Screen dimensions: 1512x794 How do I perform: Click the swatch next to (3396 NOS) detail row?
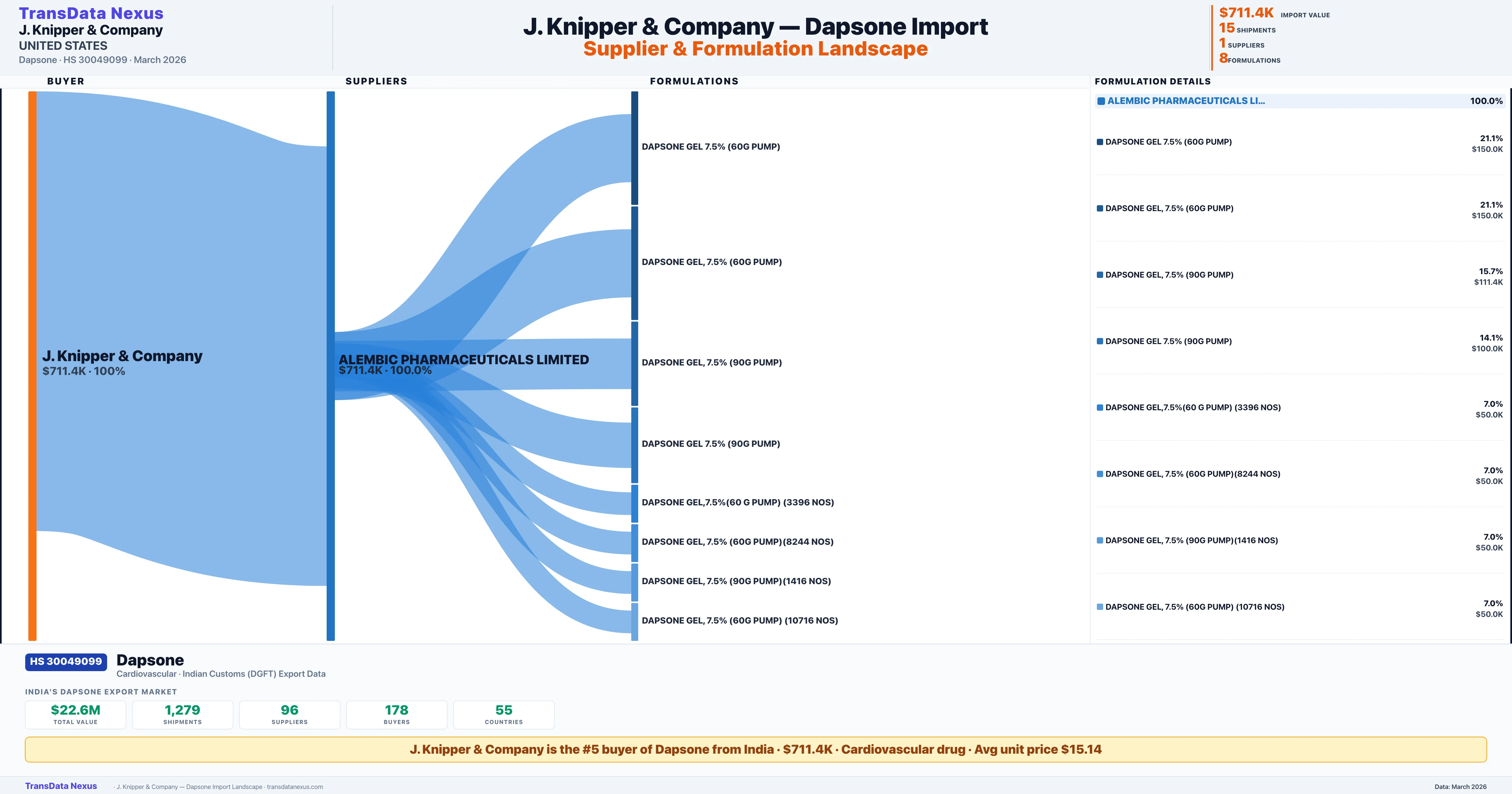point(1099,408)
